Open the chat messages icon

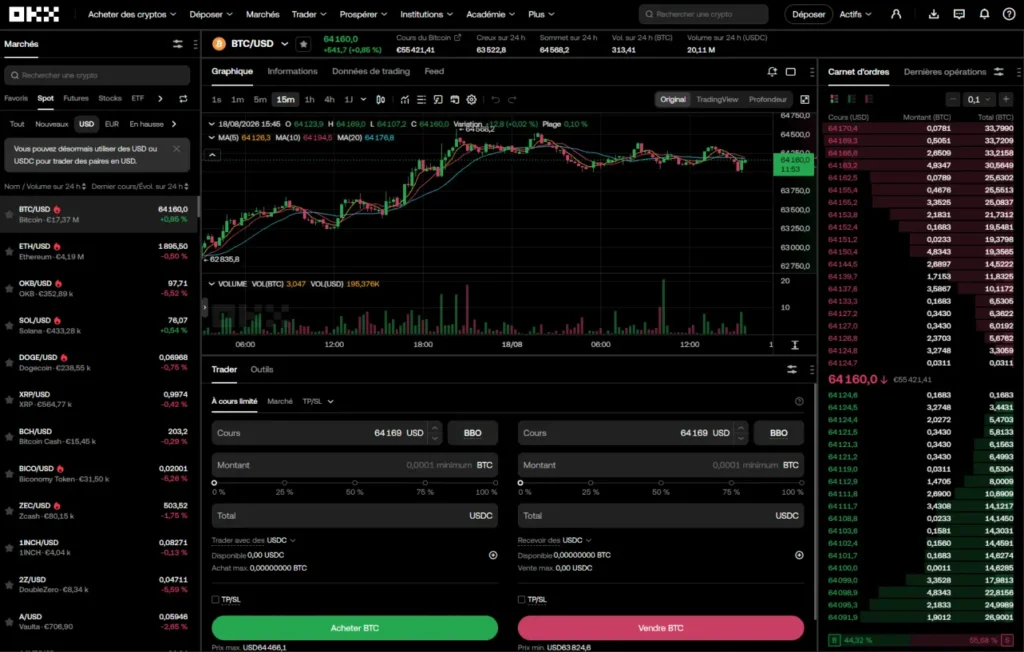tap(959, 14)
